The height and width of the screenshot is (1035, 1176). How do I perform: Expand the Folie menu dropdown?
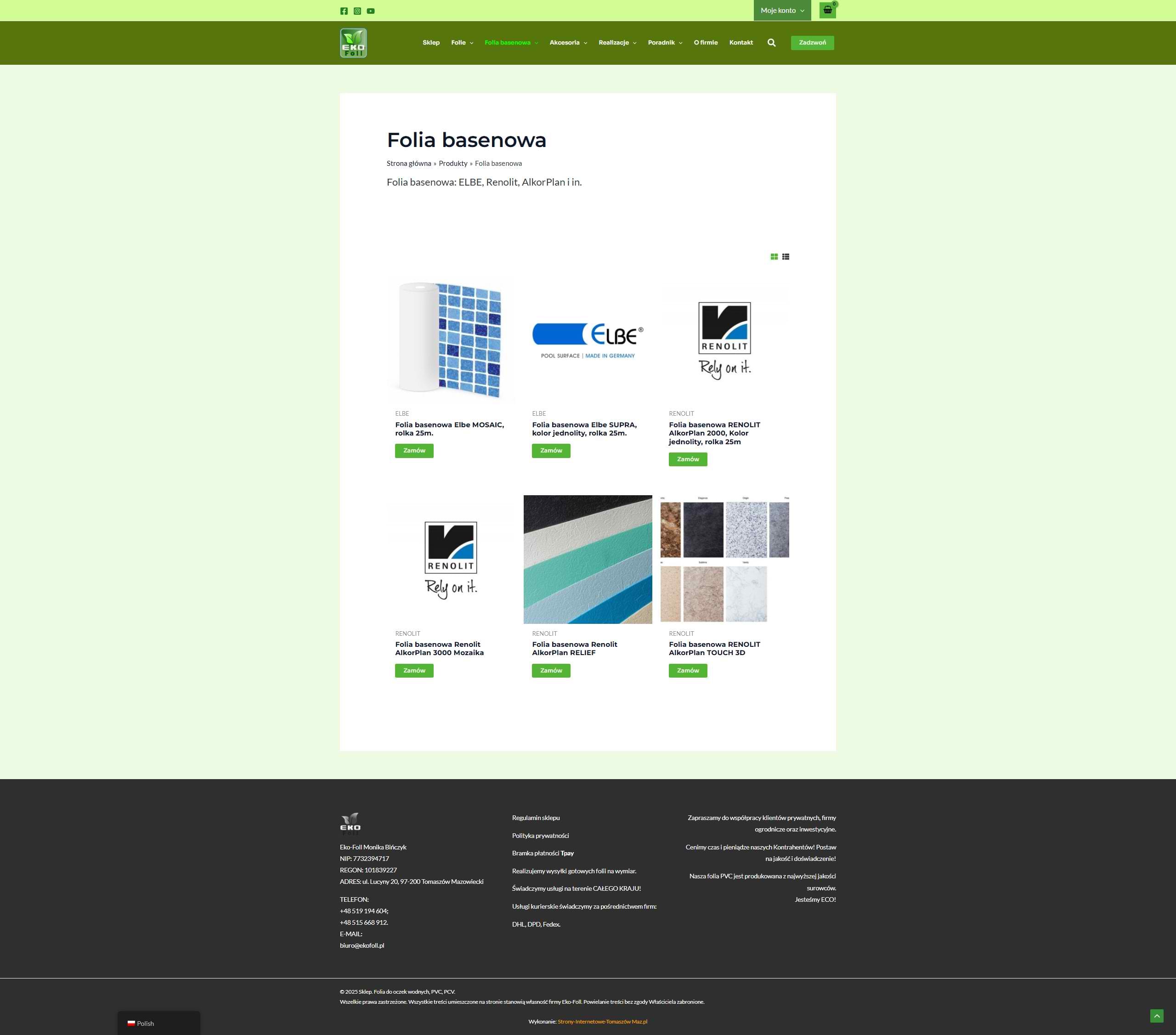click(462, 43)
